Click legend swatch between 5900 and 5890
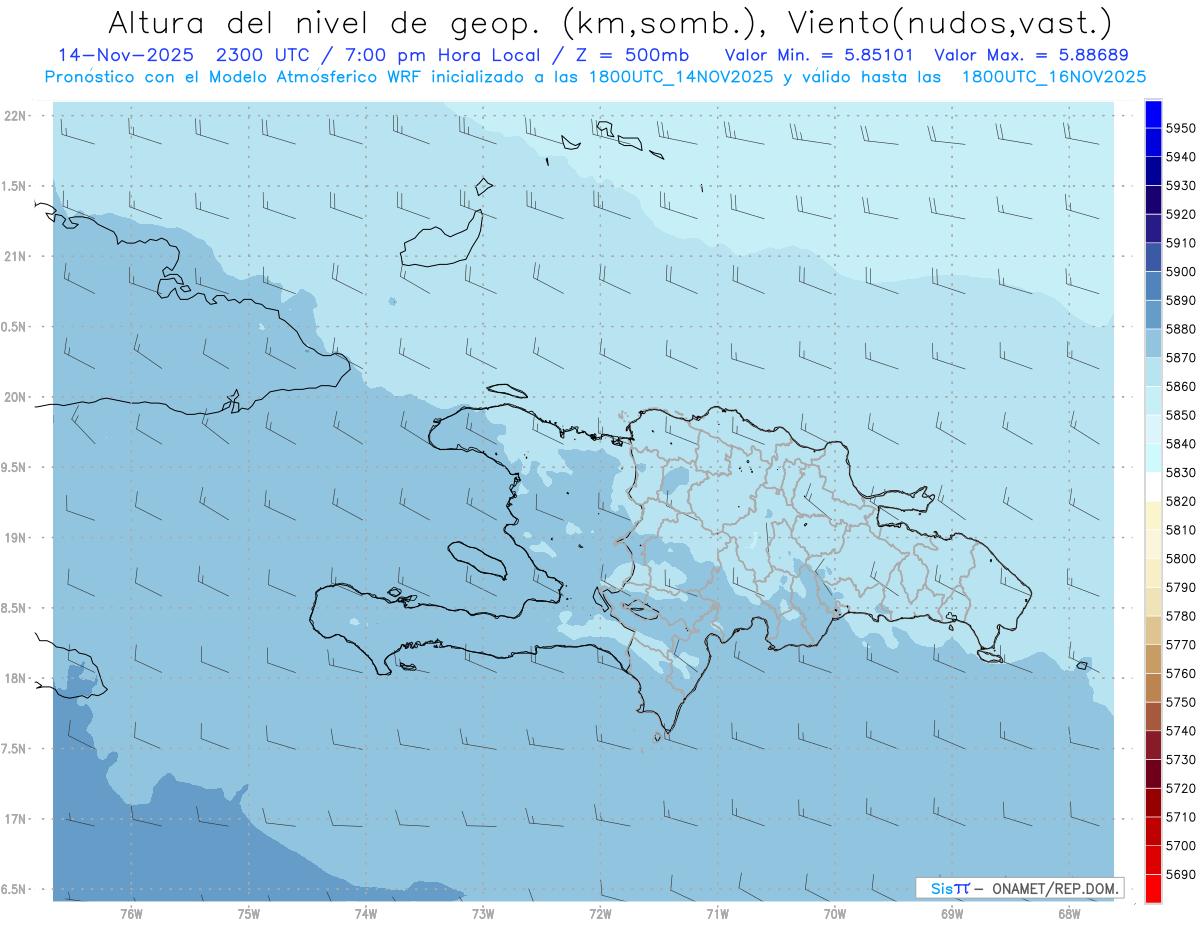This screenshot has width=1200, height=927. click(x=1153, y=286)
